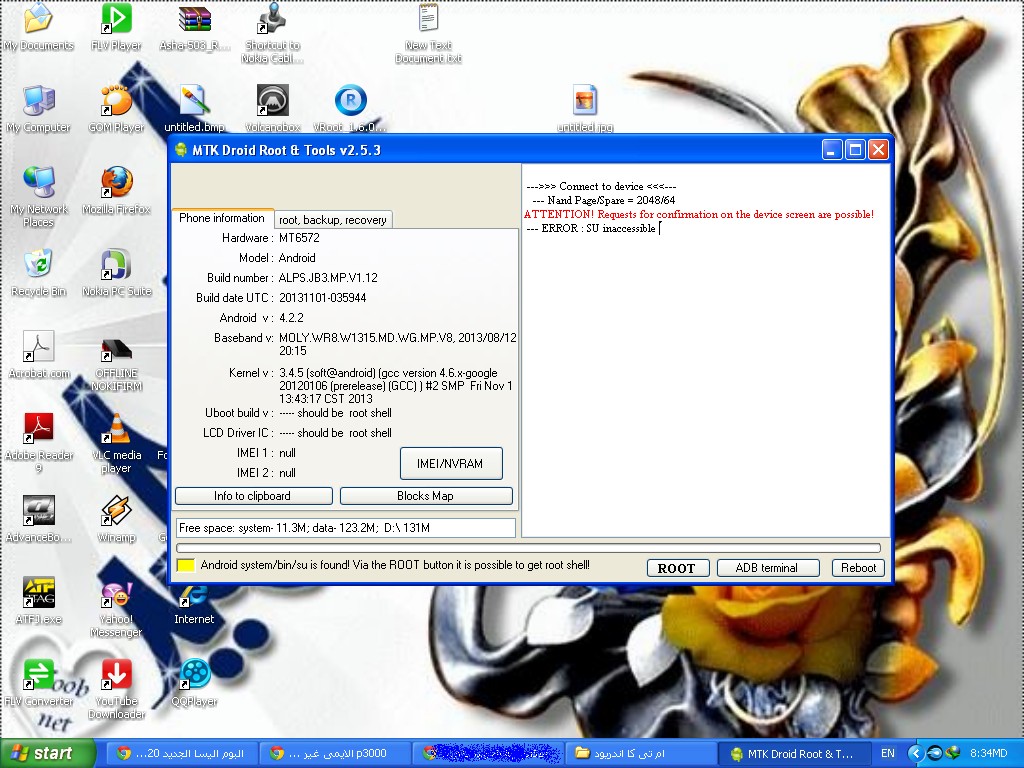Click the ROOT button
Image resolution: width=1024 pixels, height=768 pixels.
678,568
